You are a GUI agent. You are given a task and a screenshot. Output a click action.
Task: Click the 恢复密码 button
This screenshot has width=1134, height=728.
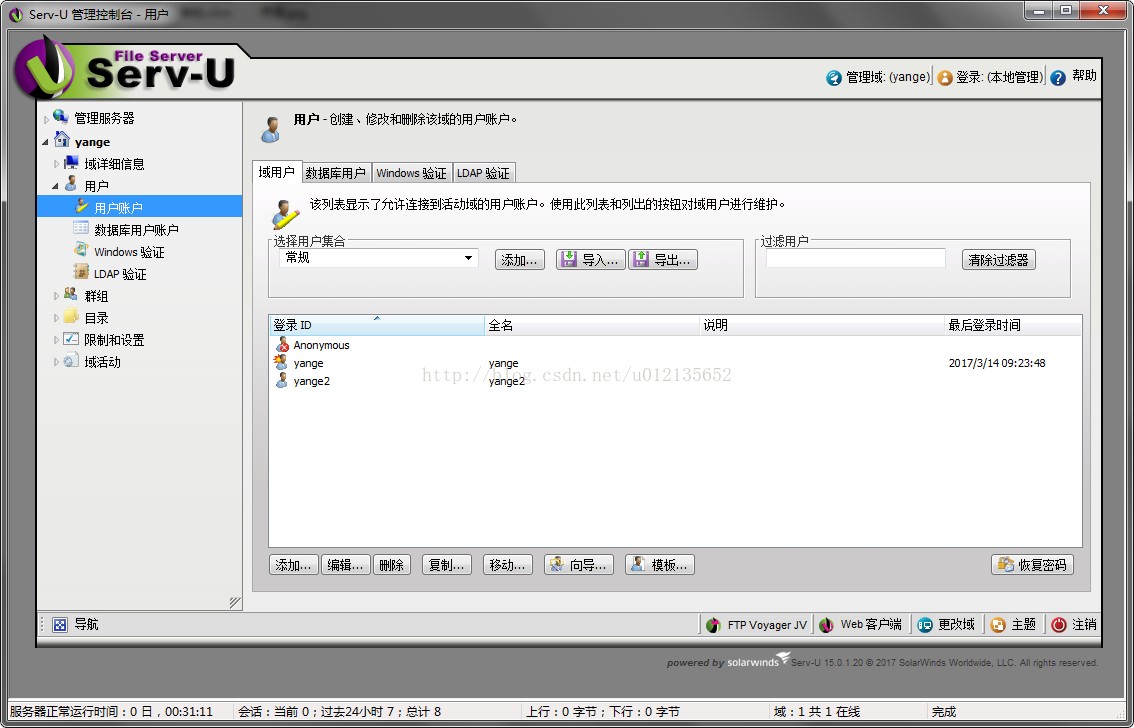1032,565
